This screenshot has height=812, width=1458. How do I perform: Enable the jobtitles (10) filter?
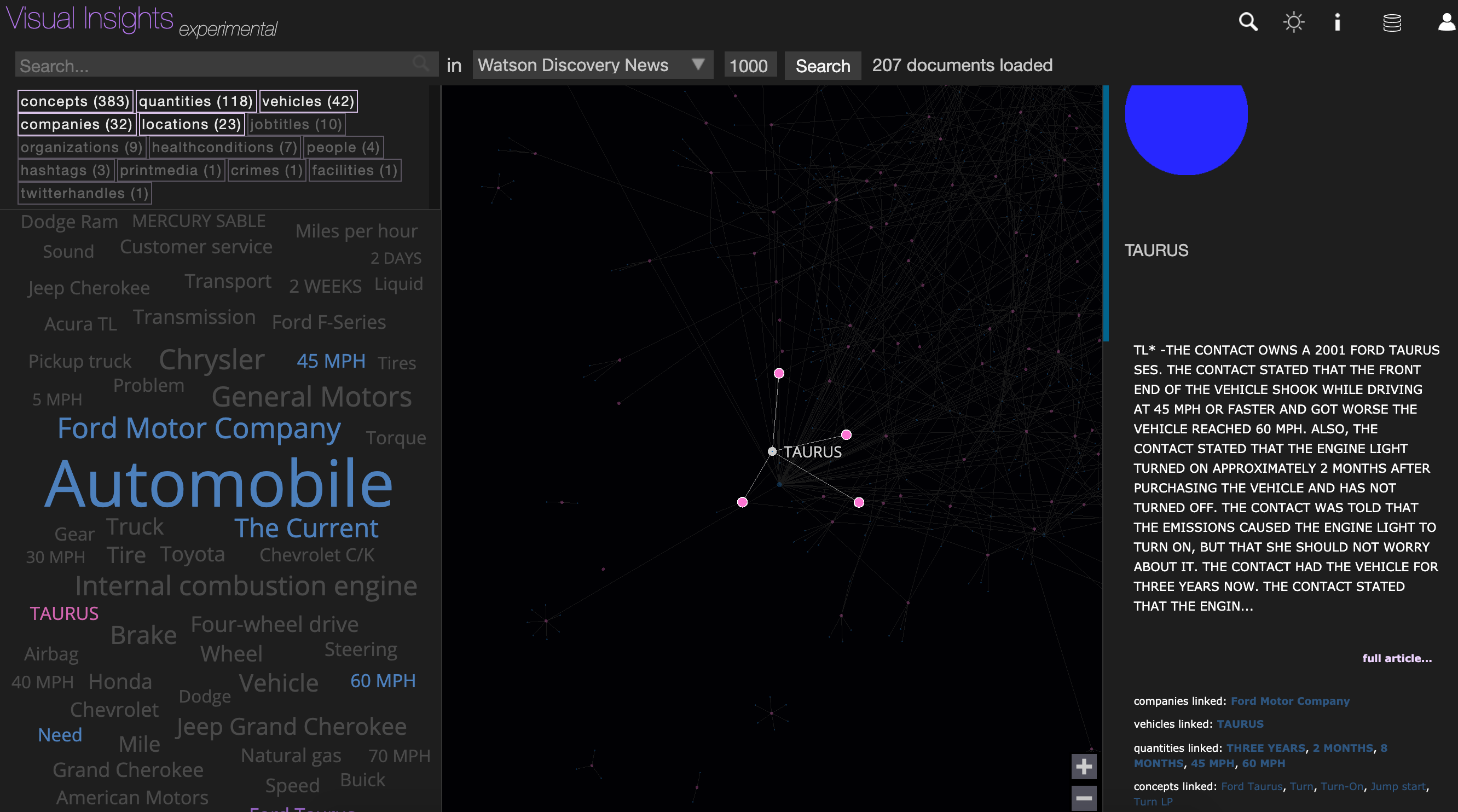296,125
